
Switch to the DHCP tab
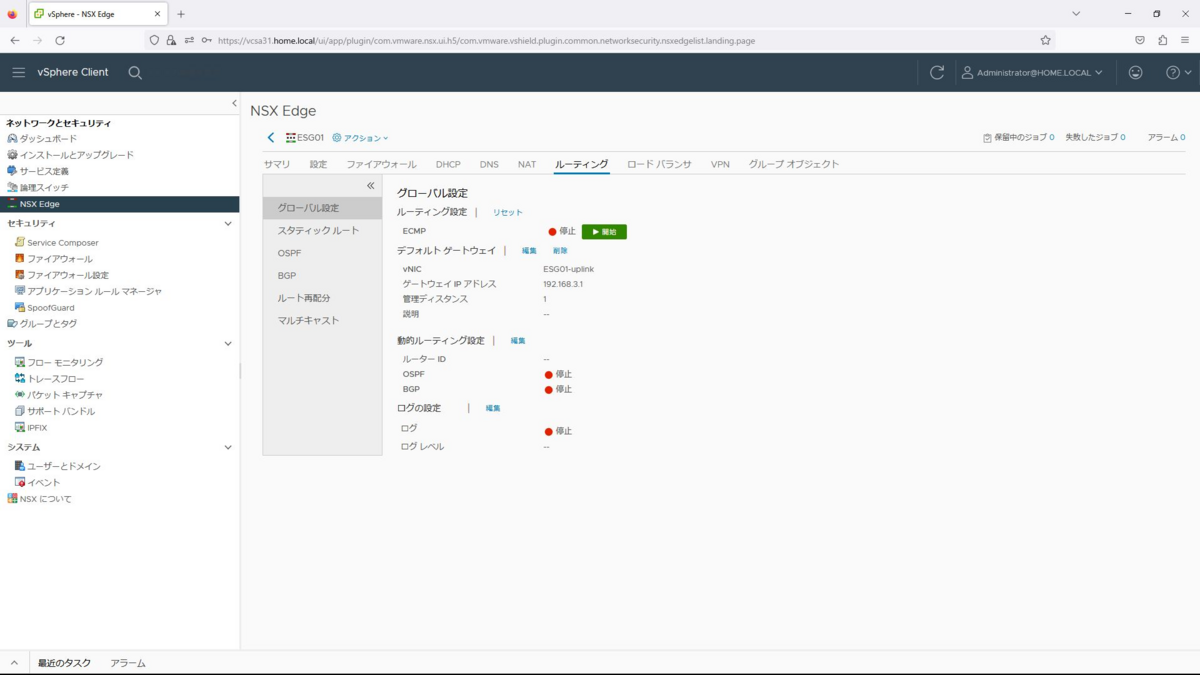[448, 164]
